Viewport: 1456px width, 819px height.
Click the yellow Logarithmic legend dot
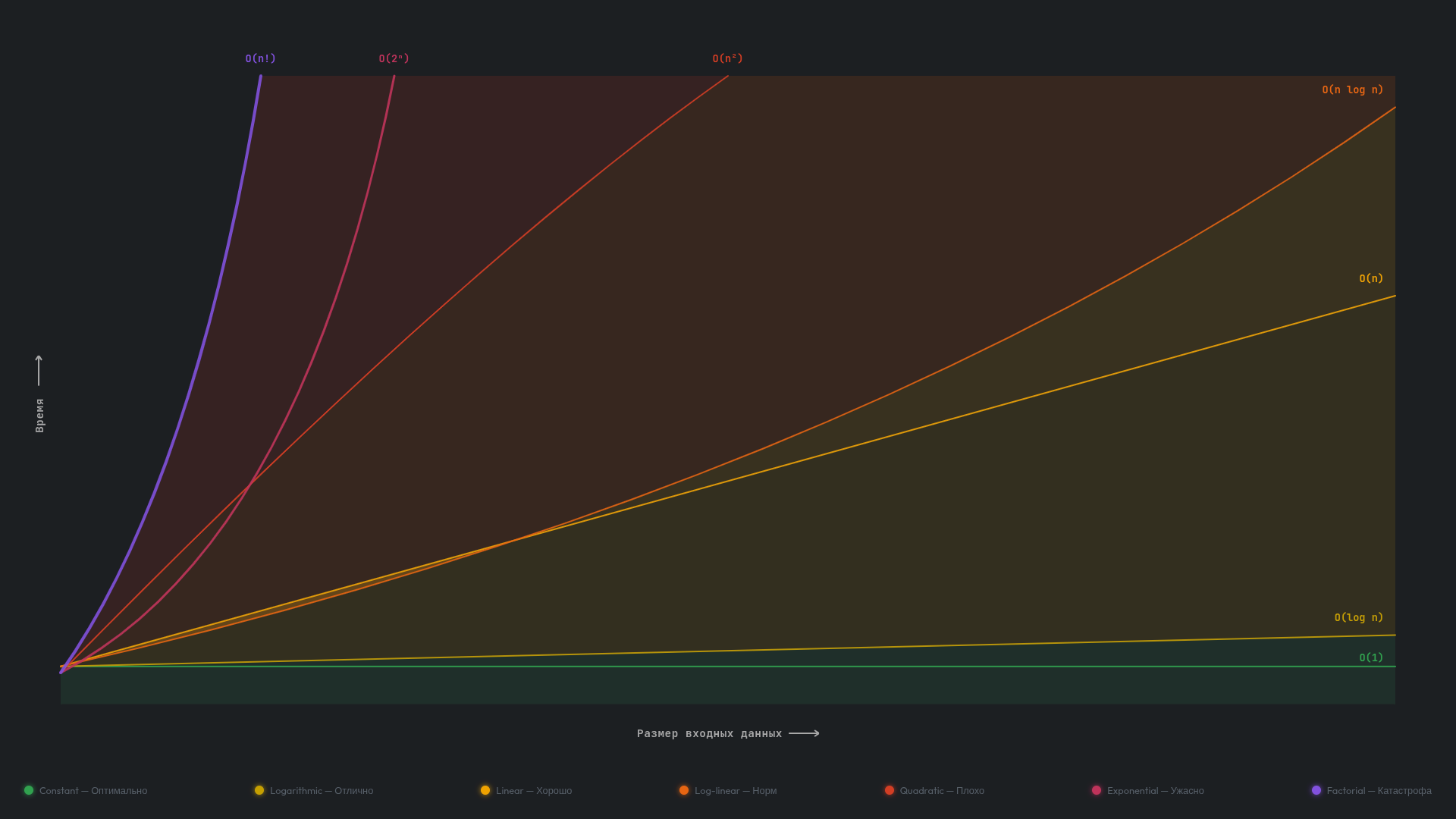[259, 790]
